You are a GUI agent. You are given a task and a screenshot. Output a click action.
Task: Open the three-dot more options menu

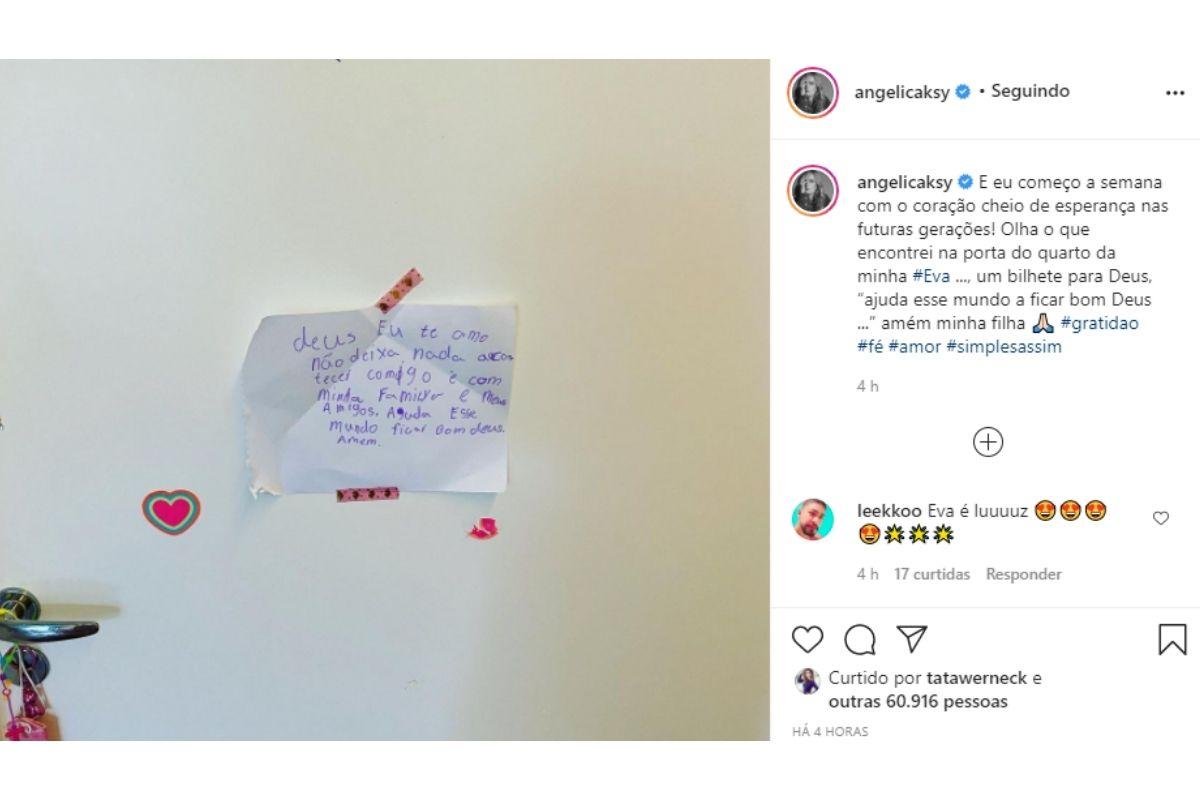(1175, 92)
